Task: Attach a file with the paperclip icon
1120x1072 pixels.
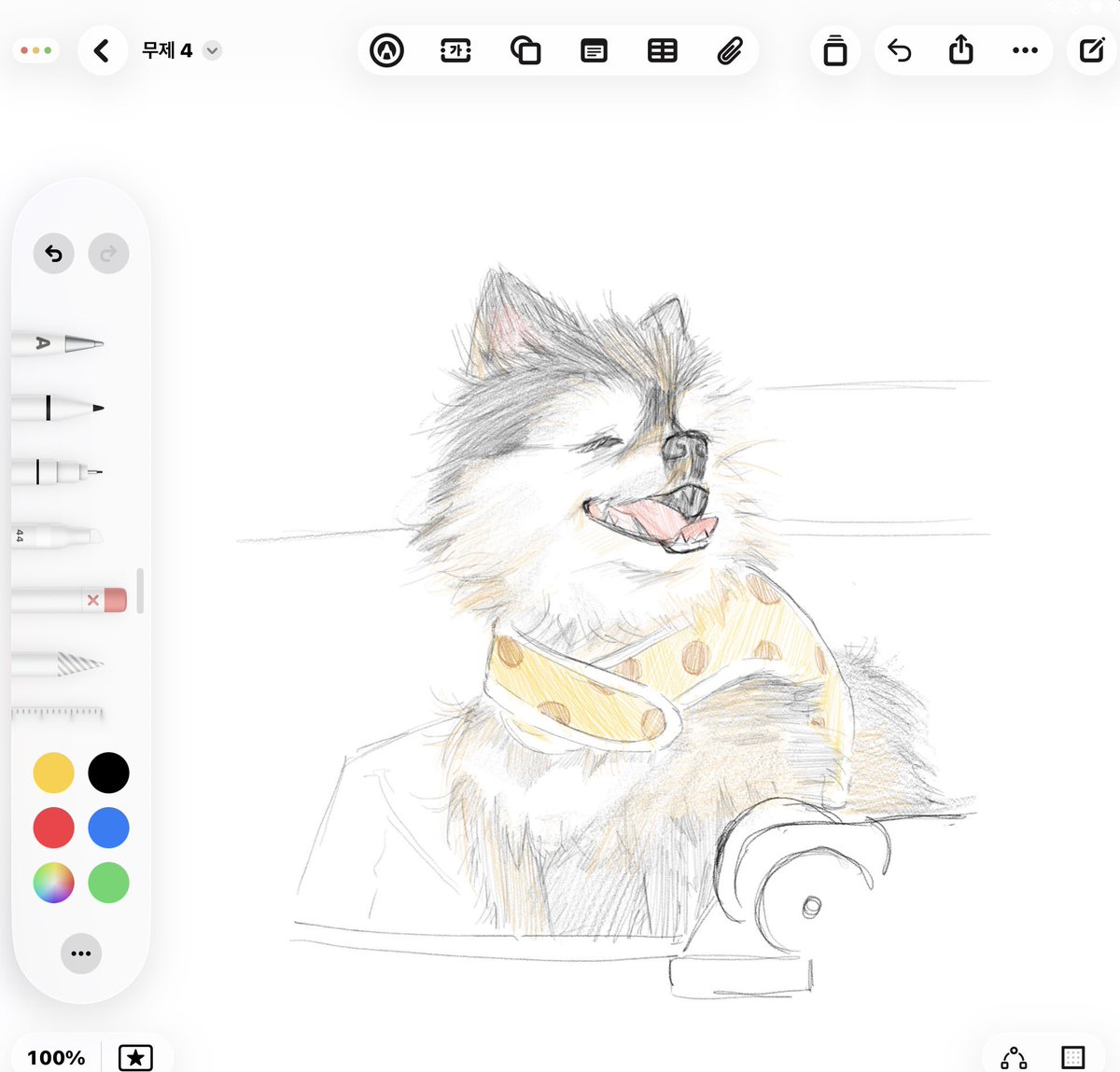Action: click(730, 50)
